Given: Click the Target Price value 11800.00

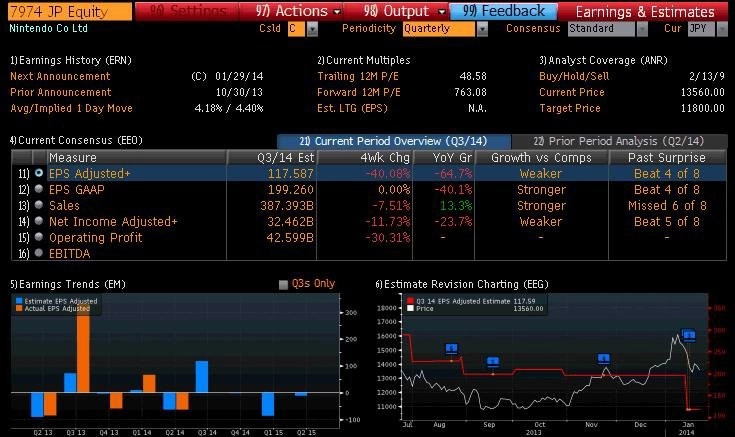Looking at the screenshot, I should [703, 108].
